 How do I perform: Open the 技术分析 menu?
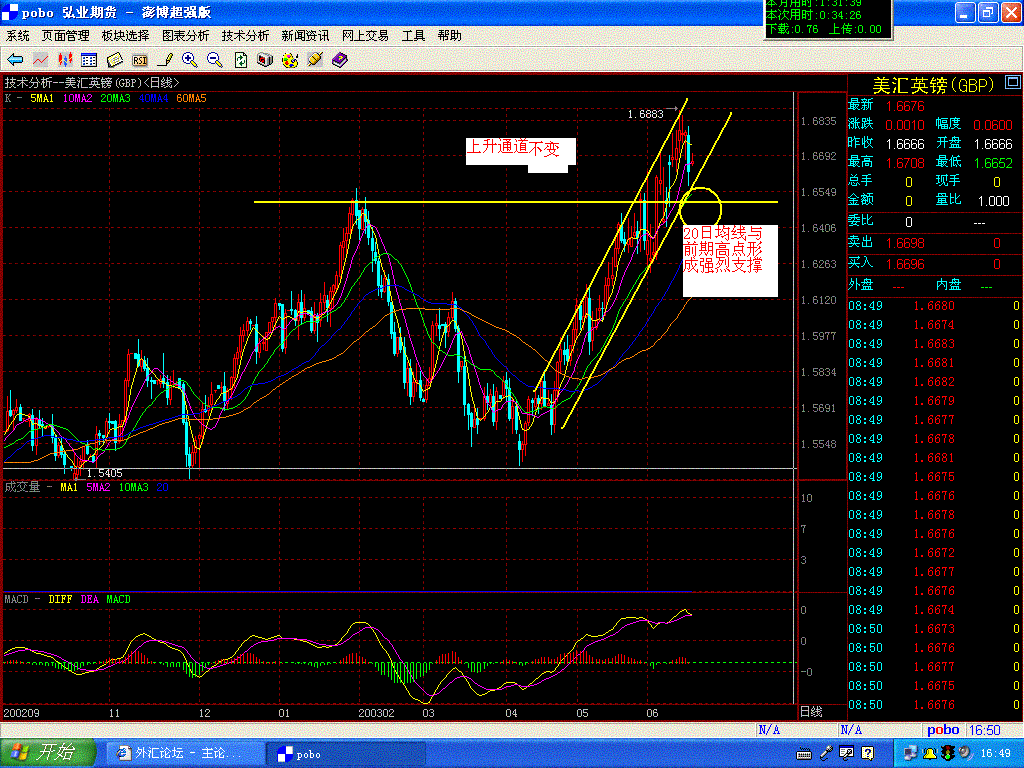(245, 36)
